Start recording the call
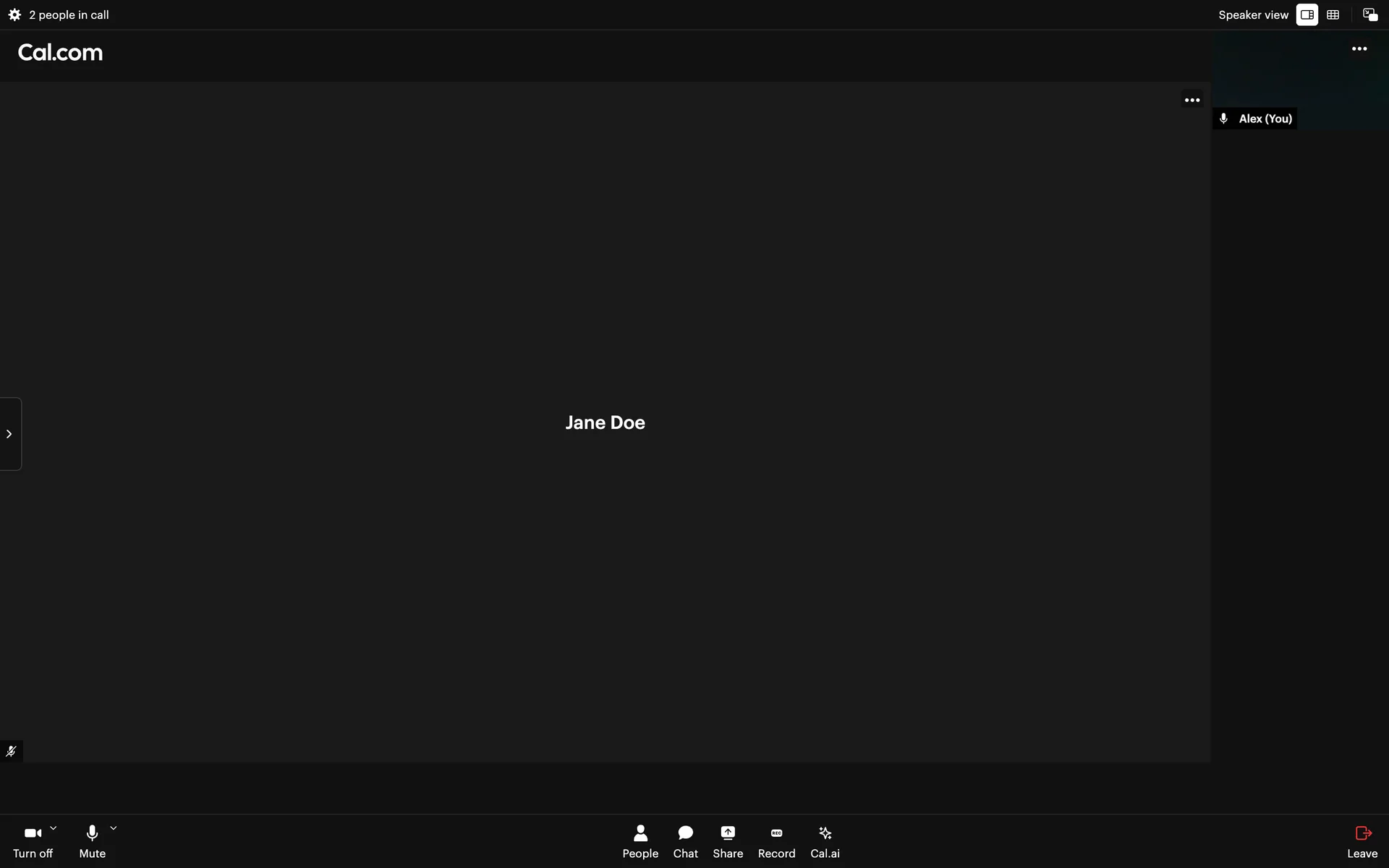Viewport: 1389px width, 868px height. pos(776,841)
